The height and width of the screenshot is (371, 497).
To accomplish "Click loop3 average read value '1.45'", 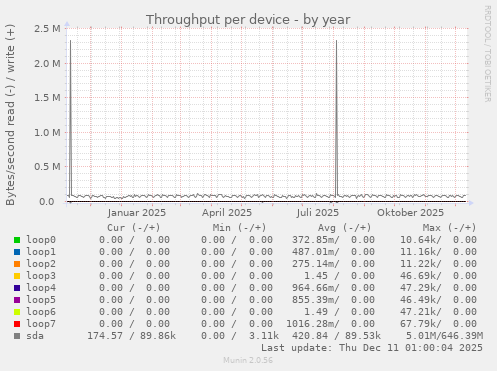I will pyautogui.click(x=316, y=276).
